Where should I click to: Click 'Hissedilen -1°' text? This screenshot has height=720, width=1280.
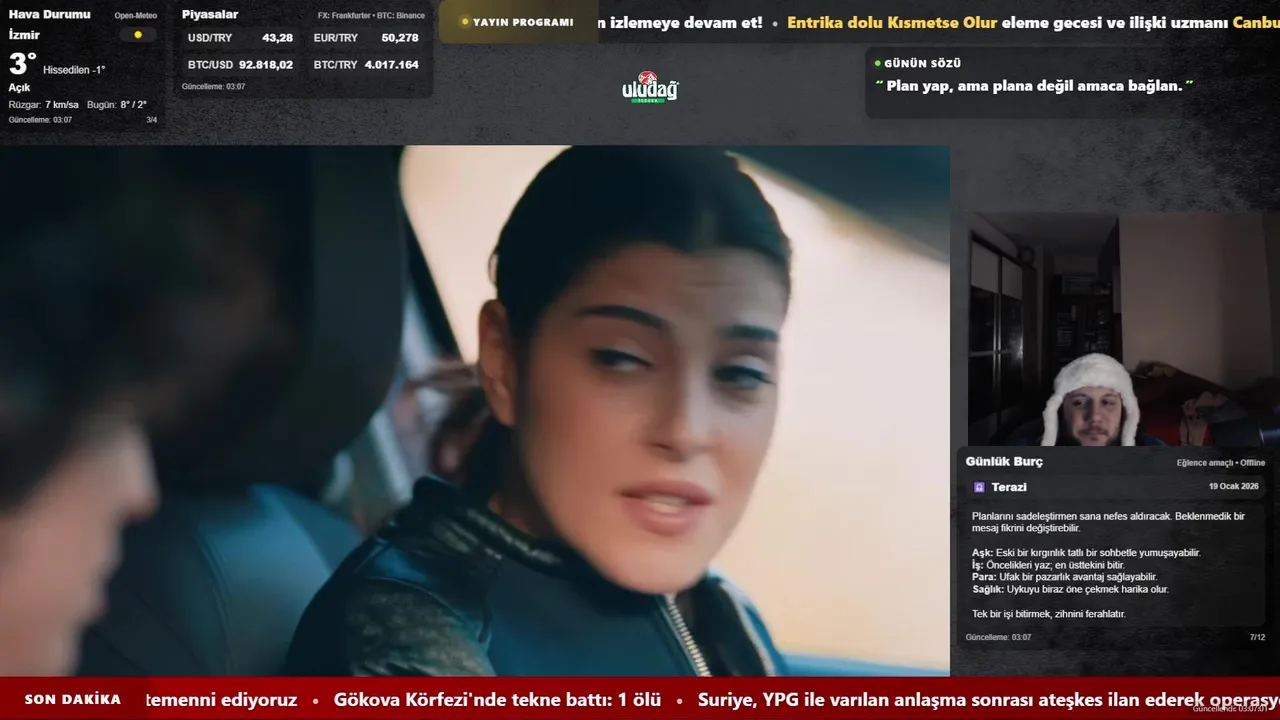coord(74,70)
